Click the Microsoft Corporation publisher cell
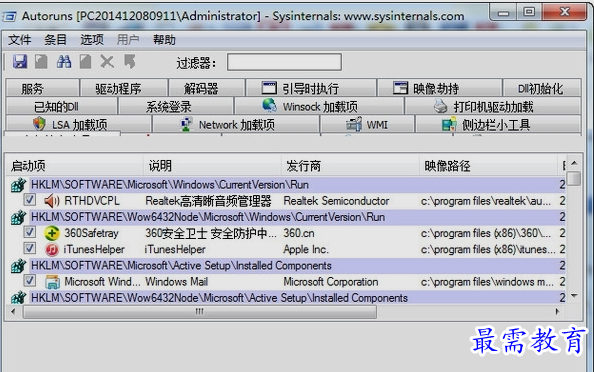This screenshot has height=372, width=594. pyautogui.click(x=331, y=282)
